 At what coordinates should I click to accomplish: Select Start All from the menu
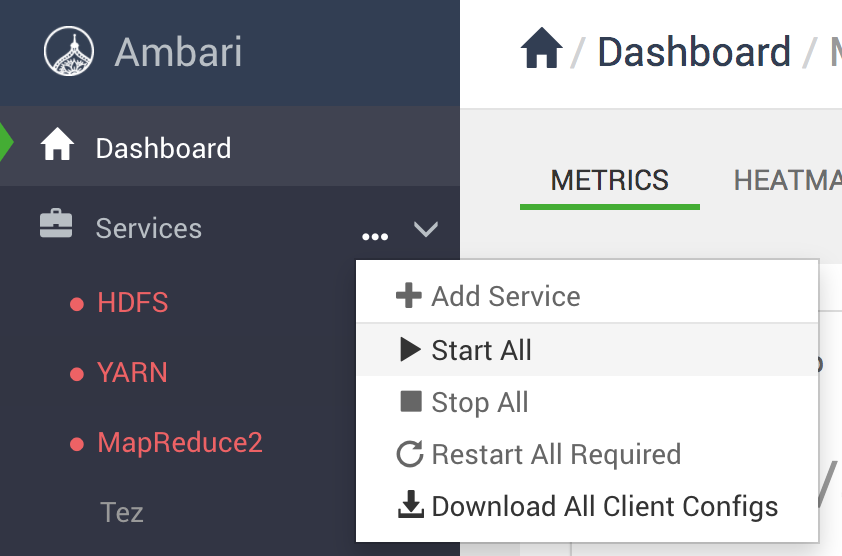click(587, 350)
